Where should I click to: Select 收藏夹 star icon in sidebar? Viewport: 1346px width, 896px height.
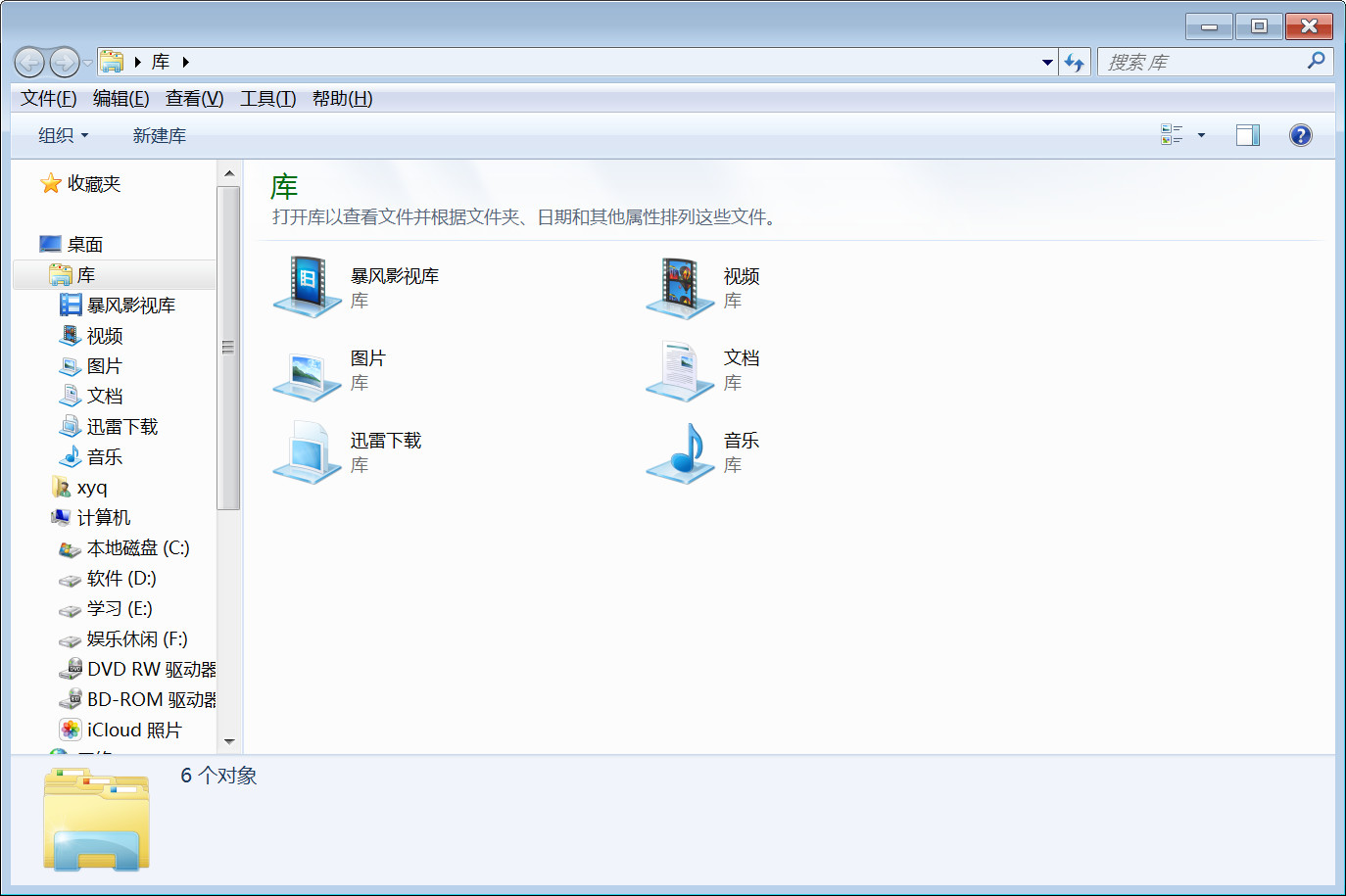(51, 183)
